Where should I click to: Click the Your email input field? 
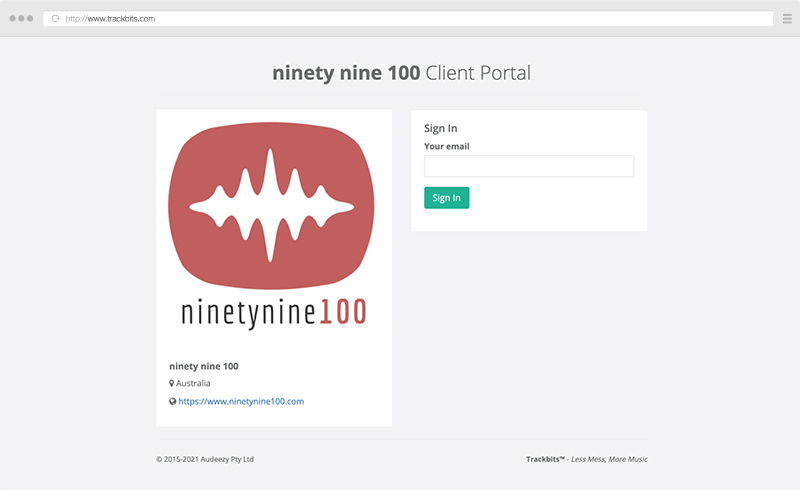click(x=529, y=166)
